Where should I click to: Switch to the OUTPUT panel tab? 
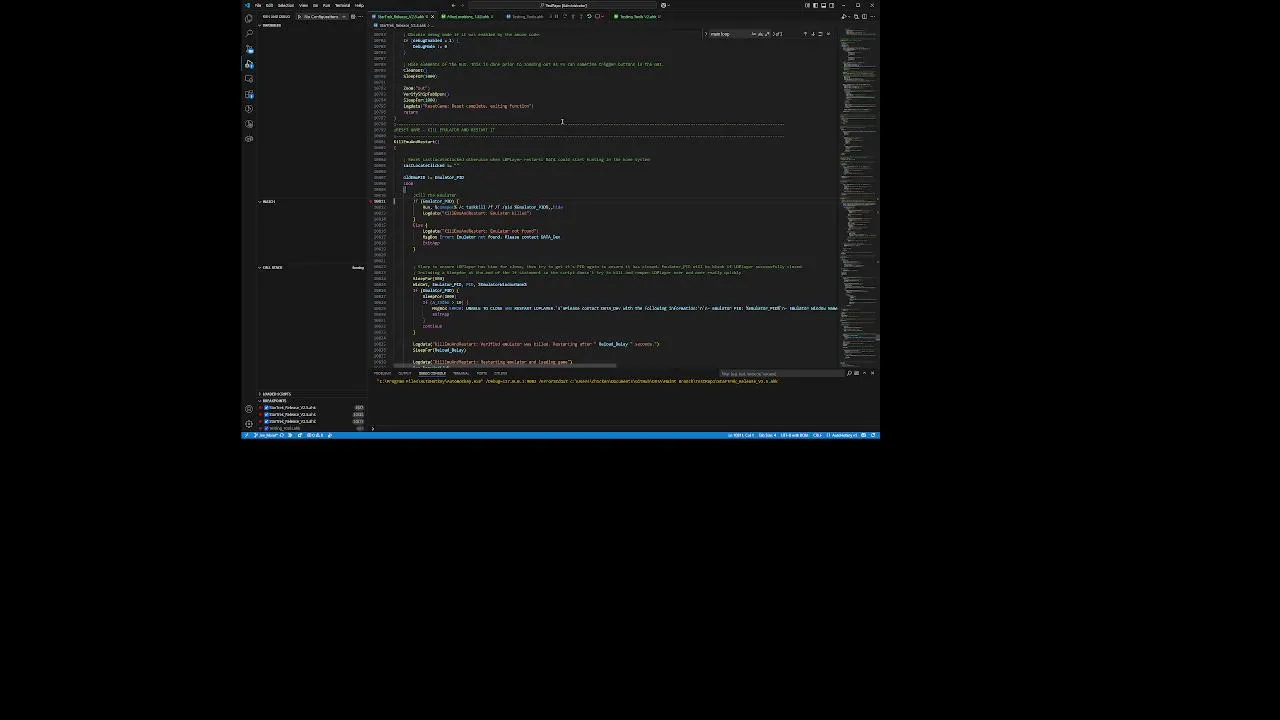(x=404, y=373)
